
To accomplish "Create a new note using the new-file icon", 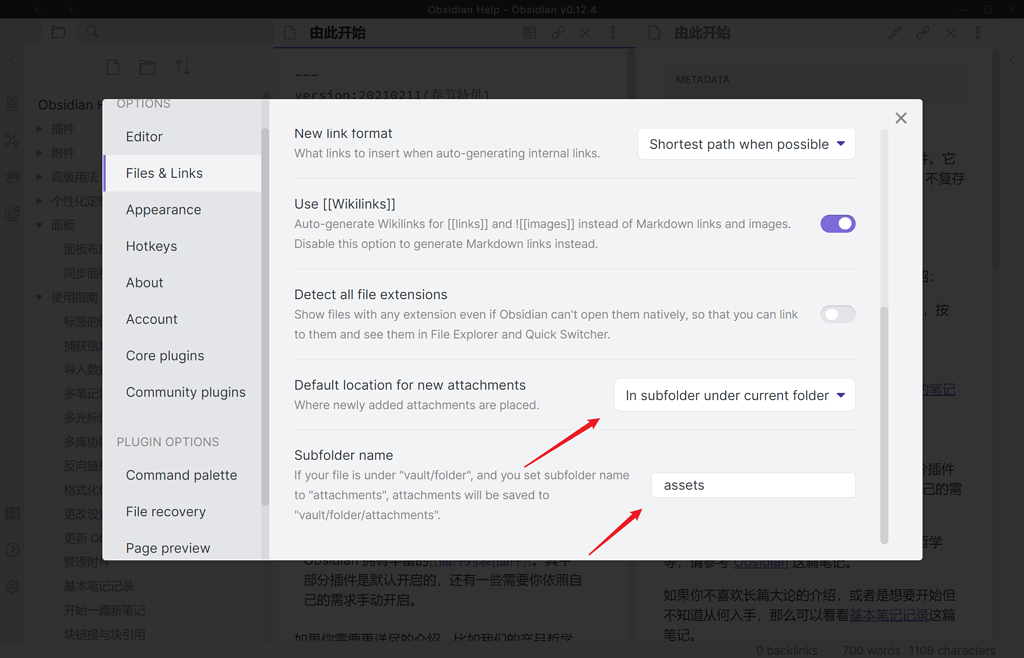I will tap(113, 66).
